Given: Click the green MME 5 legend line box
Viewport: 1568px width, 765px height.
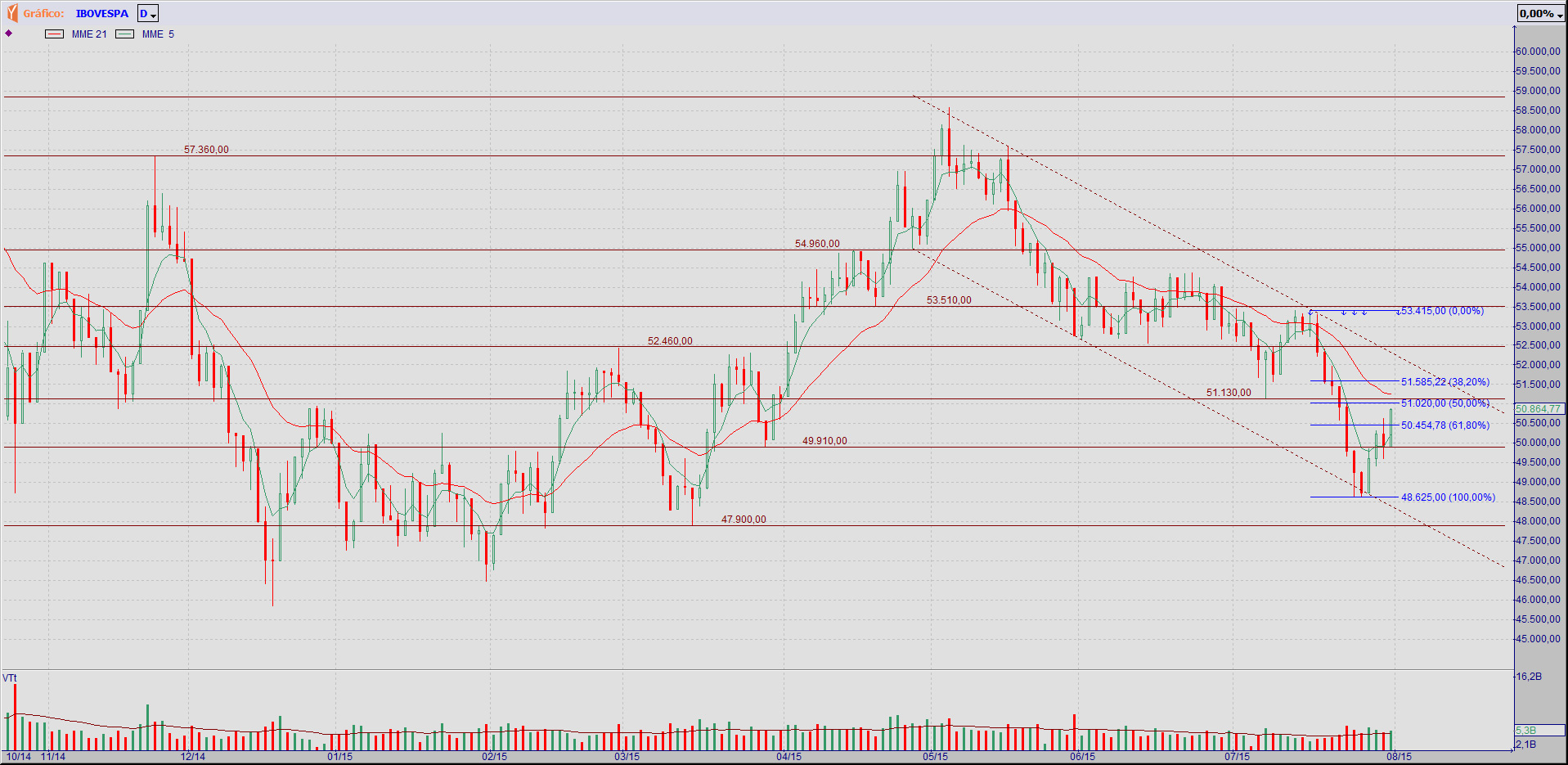Looking at the screenshot, I should (125, 34).
